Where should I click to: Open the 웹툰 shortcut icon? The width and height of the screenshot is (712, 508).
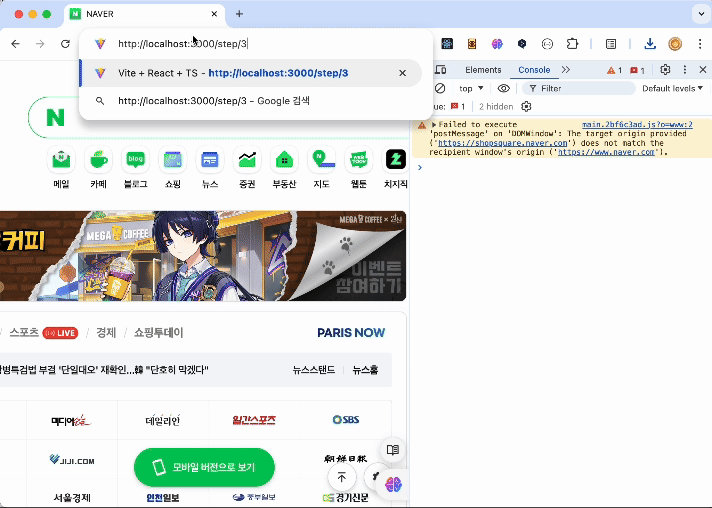(x=359, y=160)
